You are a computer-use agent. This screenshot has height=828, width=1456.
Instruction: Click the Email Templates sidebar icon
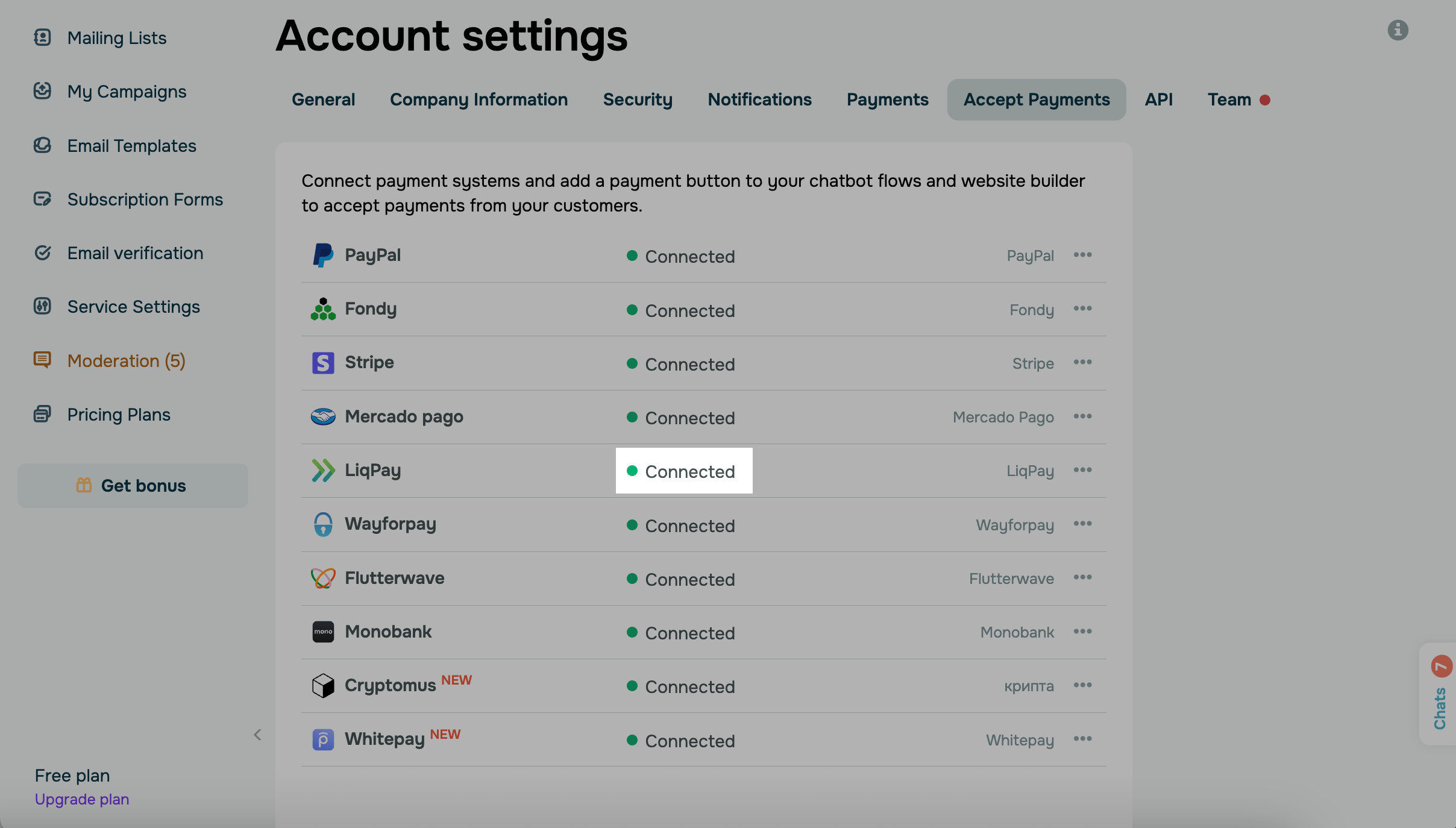point(42,145)
